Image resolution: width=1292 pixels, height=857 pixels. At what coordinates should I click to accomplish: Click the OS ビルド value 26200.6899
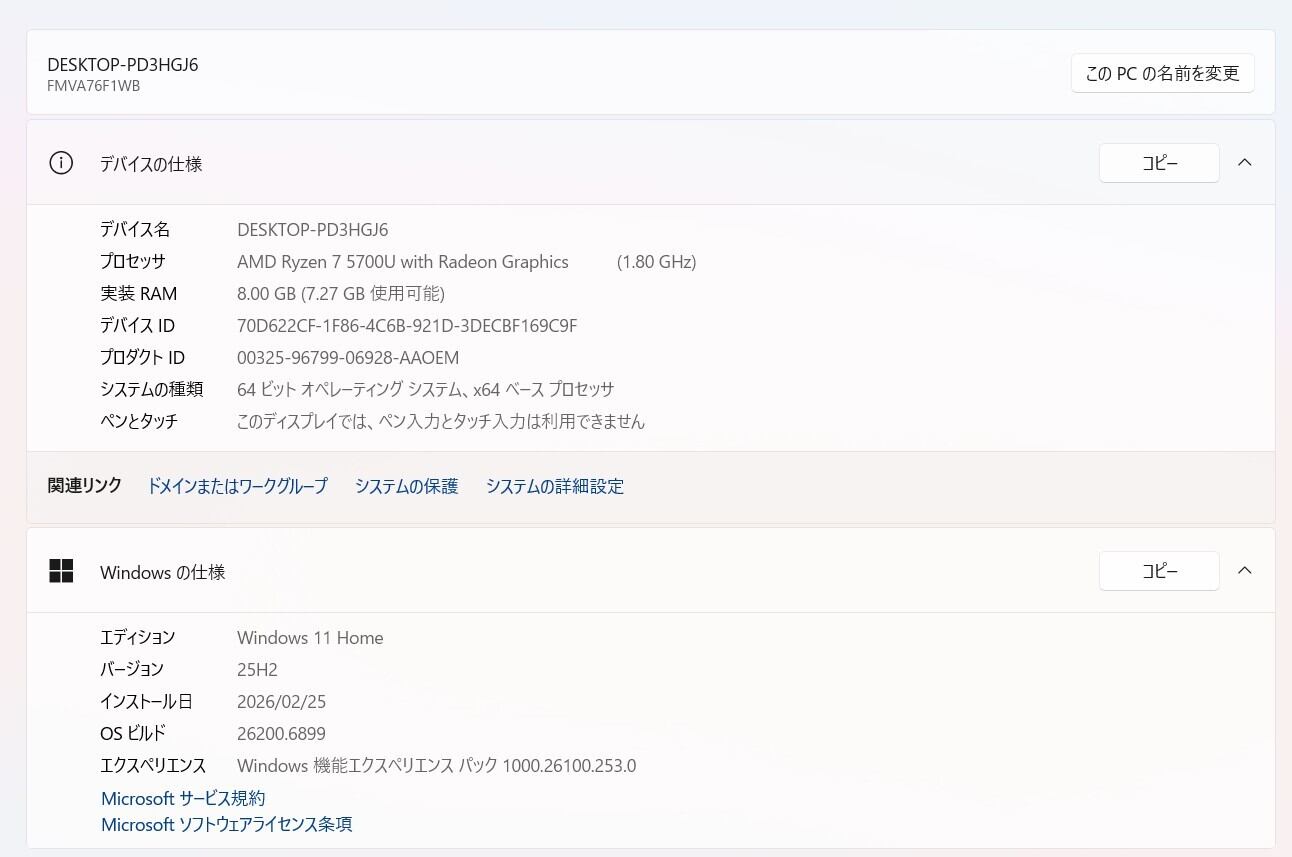(281, 734)
